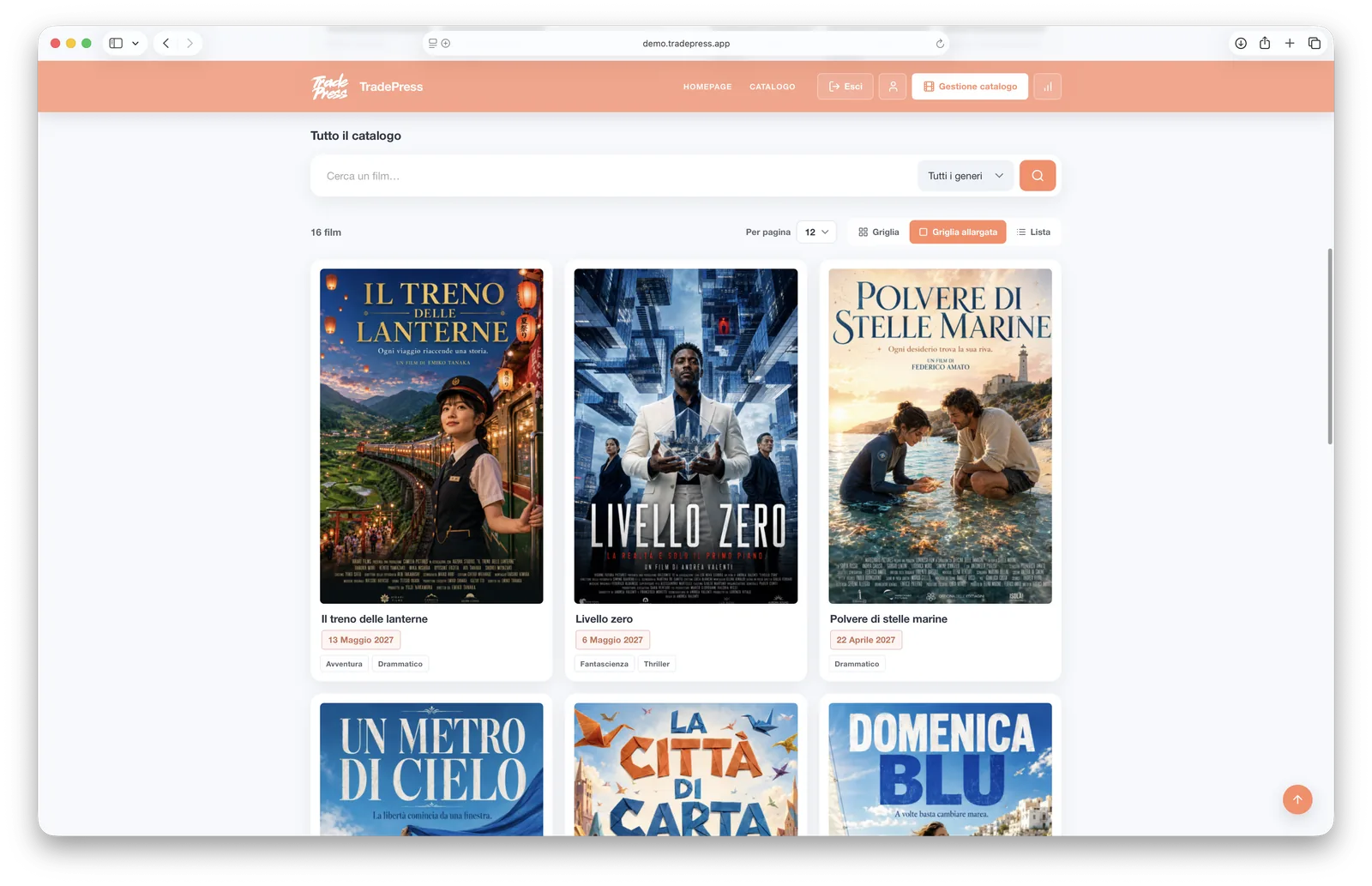Select the Griglia allargata view

click(958, 232)
